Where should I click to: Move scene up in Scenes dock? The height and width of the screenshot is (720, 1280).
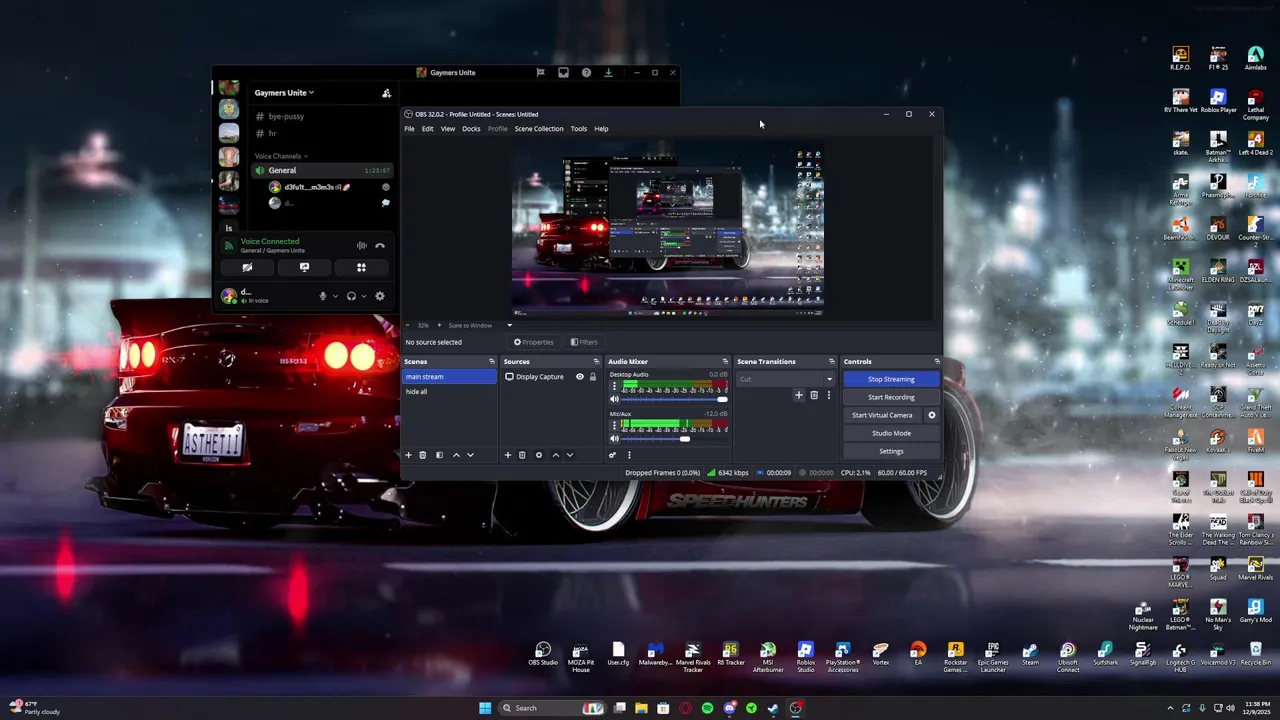[x=456, y=455]
